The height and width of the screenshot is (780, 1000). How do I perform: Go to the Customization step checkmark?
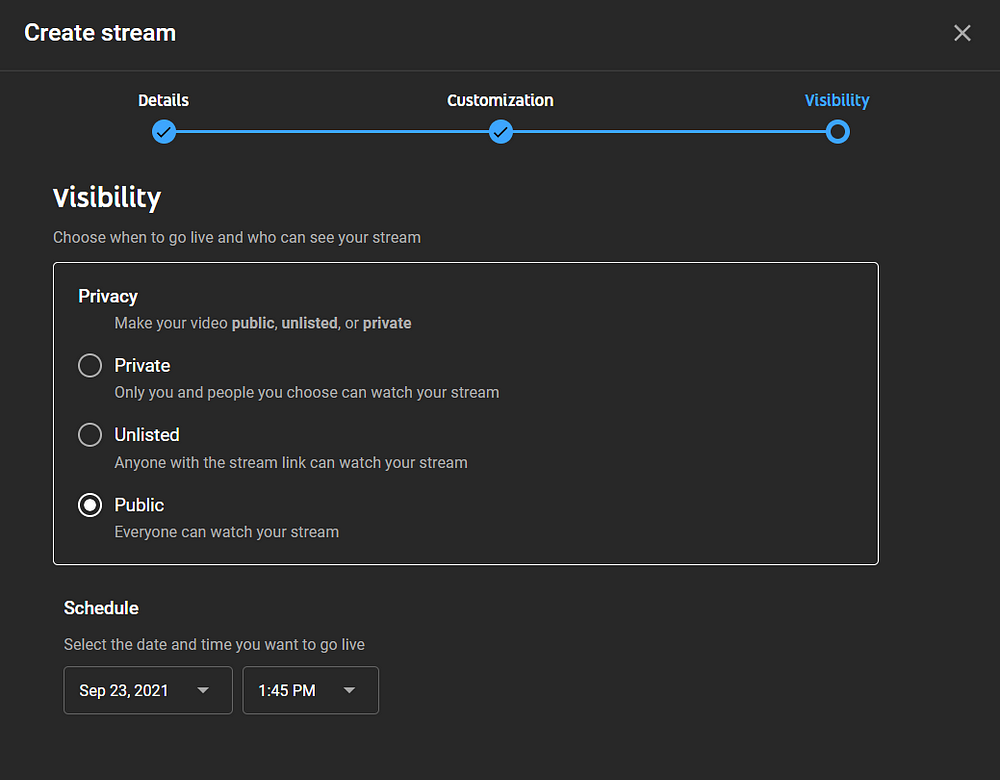(501, 132)
